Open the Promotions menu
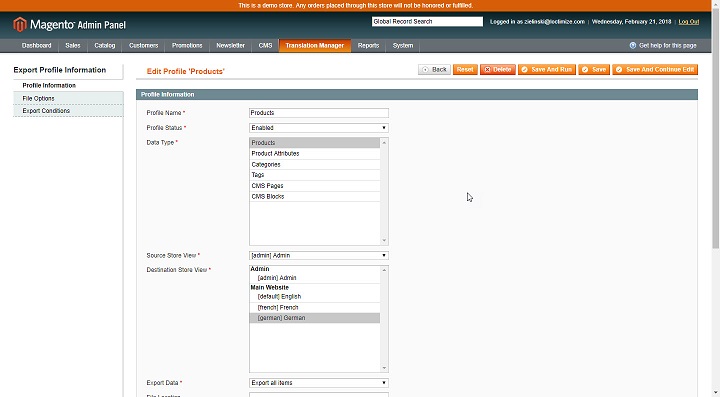720x397 pixels. [x=187, y=45]
